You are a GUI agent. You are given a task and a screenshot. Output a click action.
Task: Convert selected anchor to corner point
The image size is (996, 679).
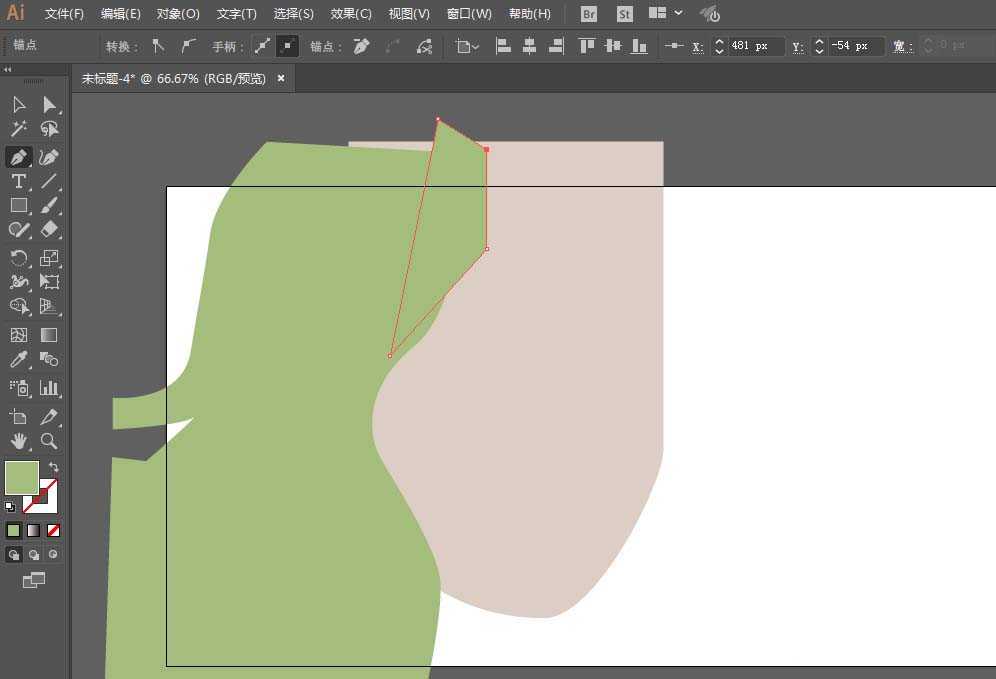pos(158,46)
